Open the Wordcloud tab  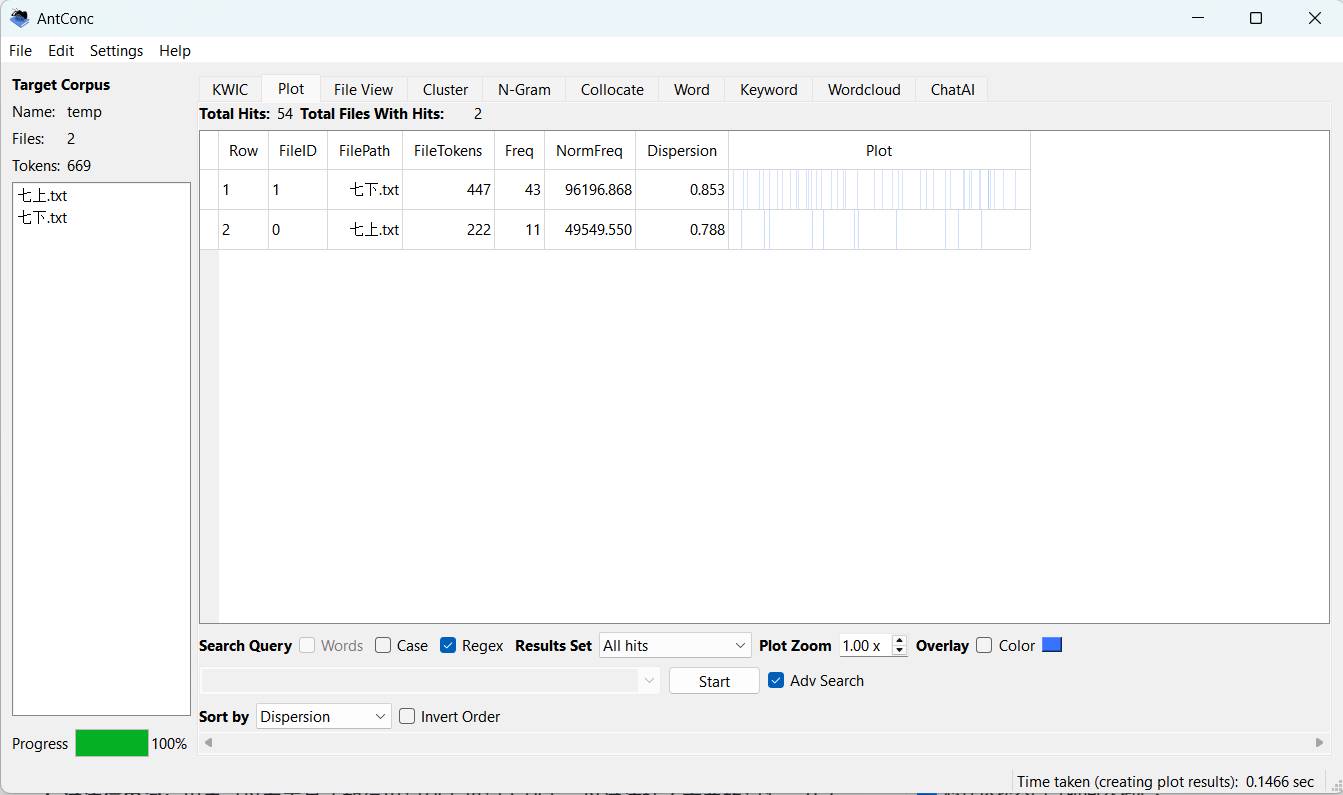[864, 90]
